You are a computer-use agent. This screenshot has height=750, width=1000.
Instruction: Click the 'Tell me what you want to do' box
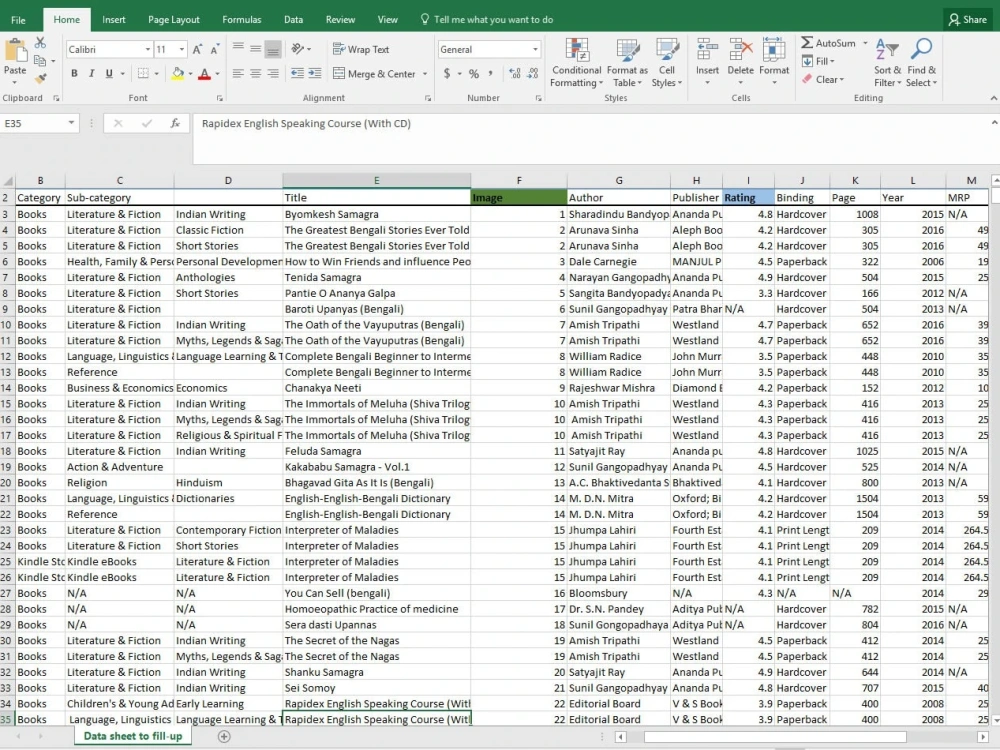[487, 20]
